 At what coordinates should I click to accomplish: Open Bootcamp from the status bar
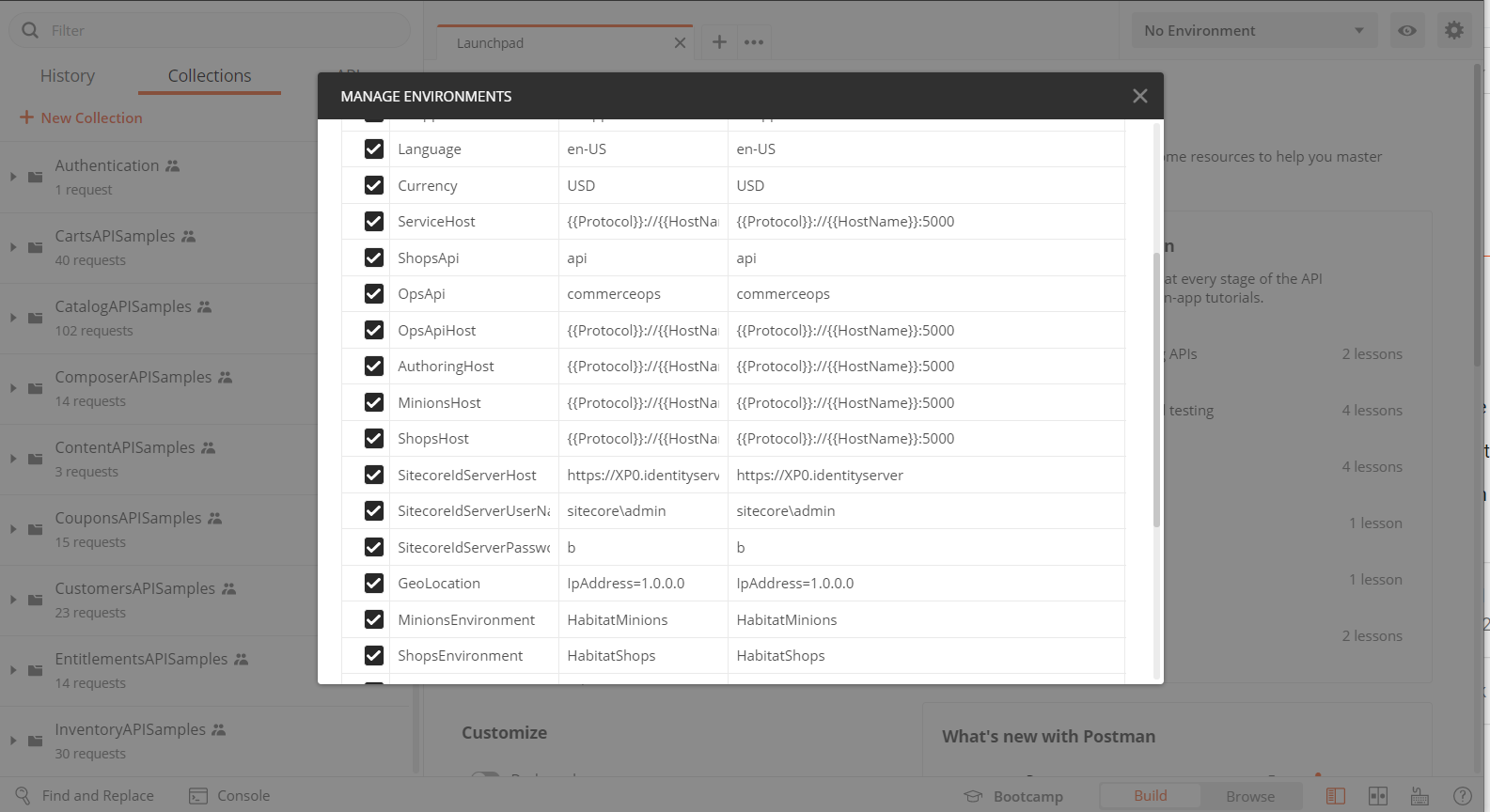(x=1013, y=796)
